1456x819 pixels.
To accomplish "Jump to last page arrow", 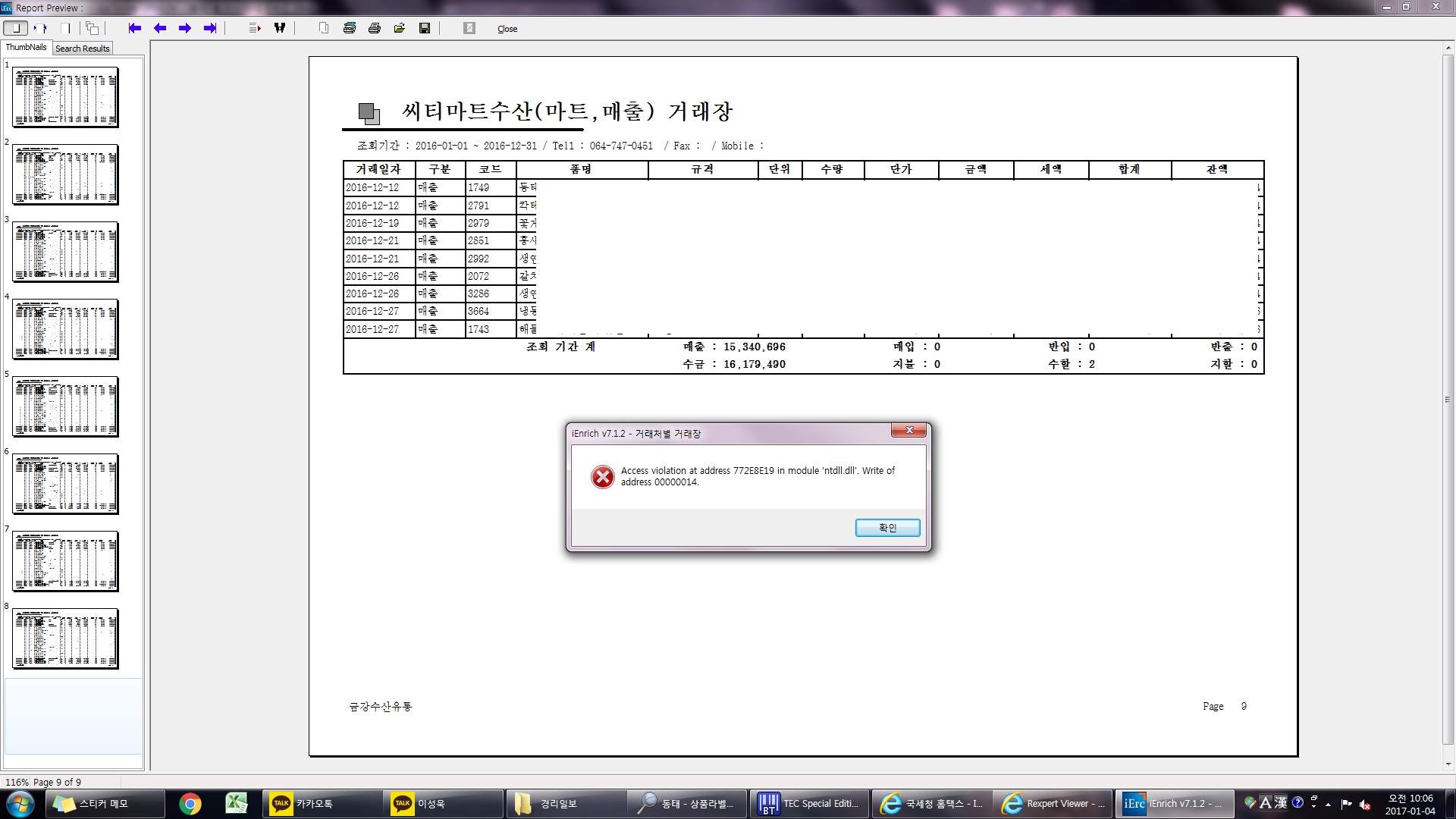I will pos(210,28).
